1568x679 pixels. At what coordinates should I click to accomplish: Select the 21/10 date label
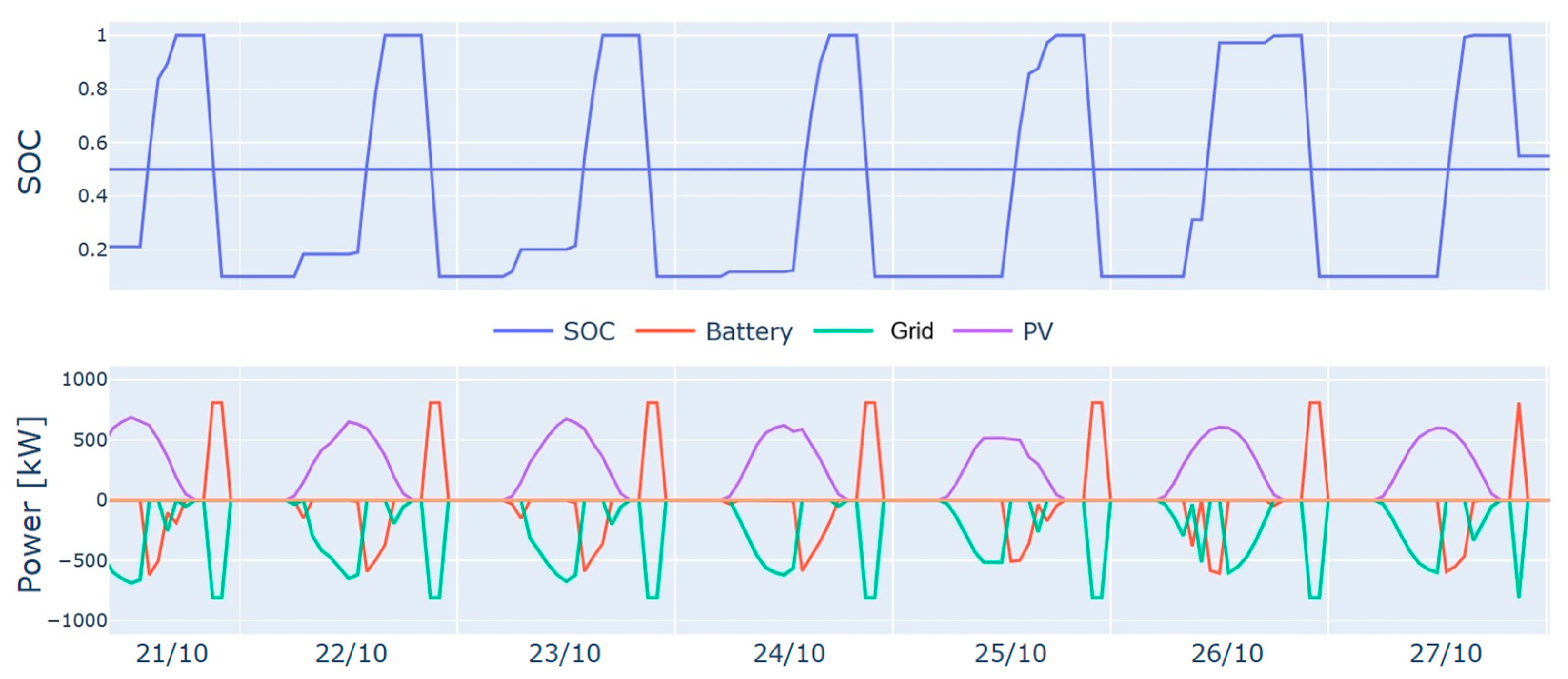tap(171, 654)
